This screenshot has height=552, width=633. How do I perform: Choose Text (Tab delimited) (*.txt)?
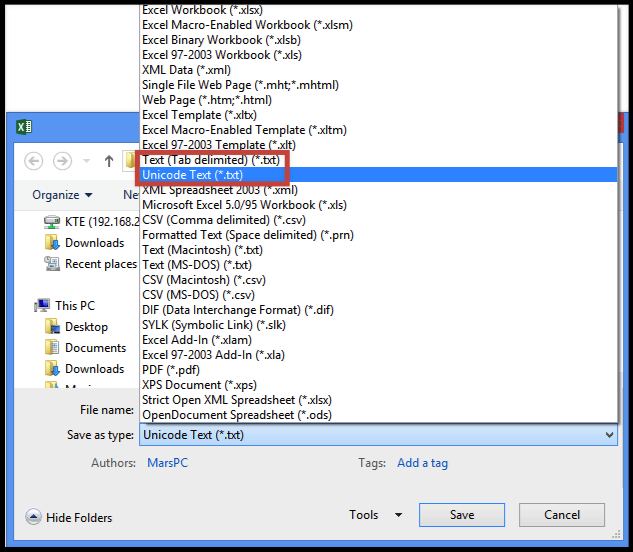tap(379, 160)
